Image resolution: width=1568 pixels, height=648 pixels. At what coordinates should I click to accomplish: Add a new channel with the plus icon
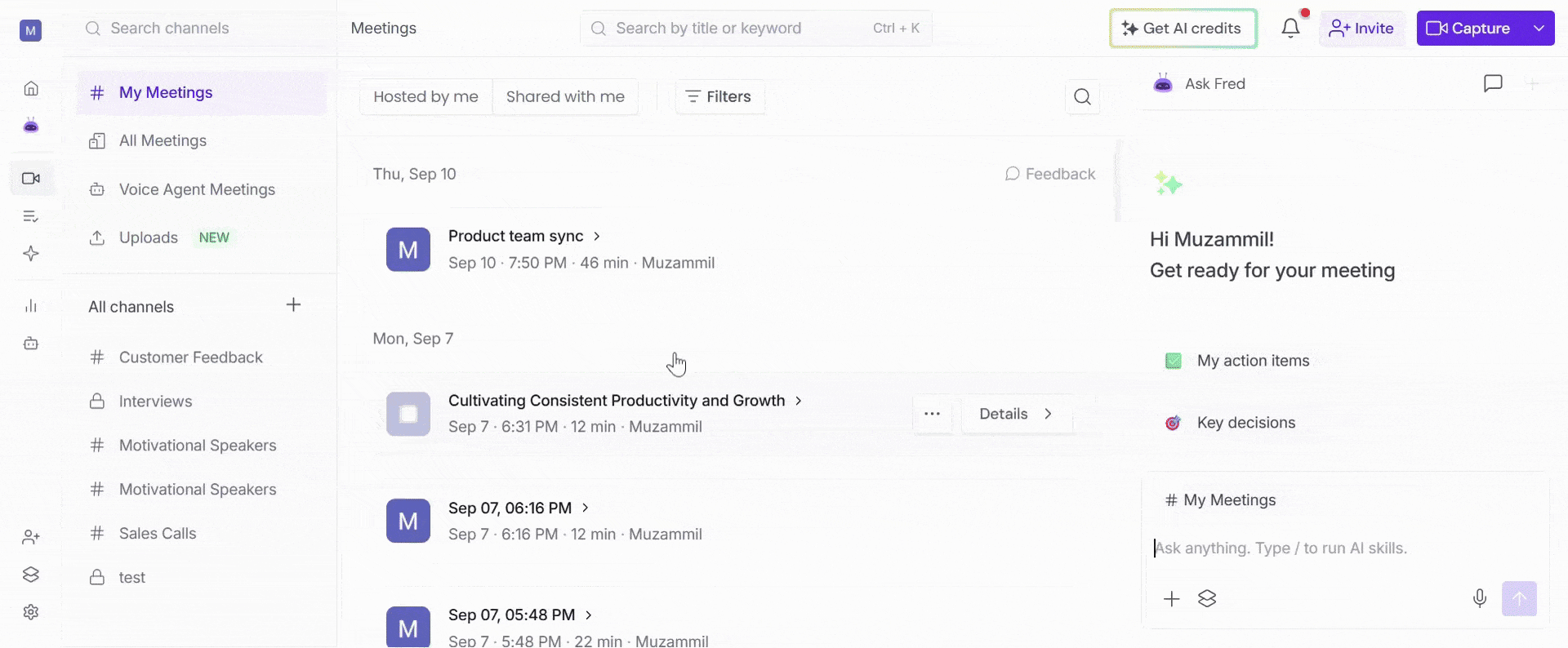point(294,305)
